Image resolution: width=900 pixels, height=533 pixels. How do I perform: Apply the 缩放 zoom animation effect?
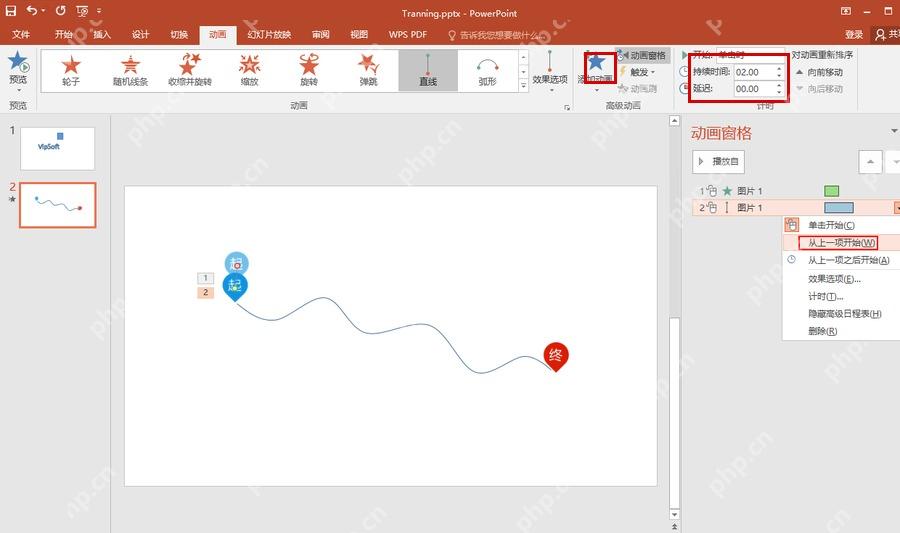pos(249,71)
